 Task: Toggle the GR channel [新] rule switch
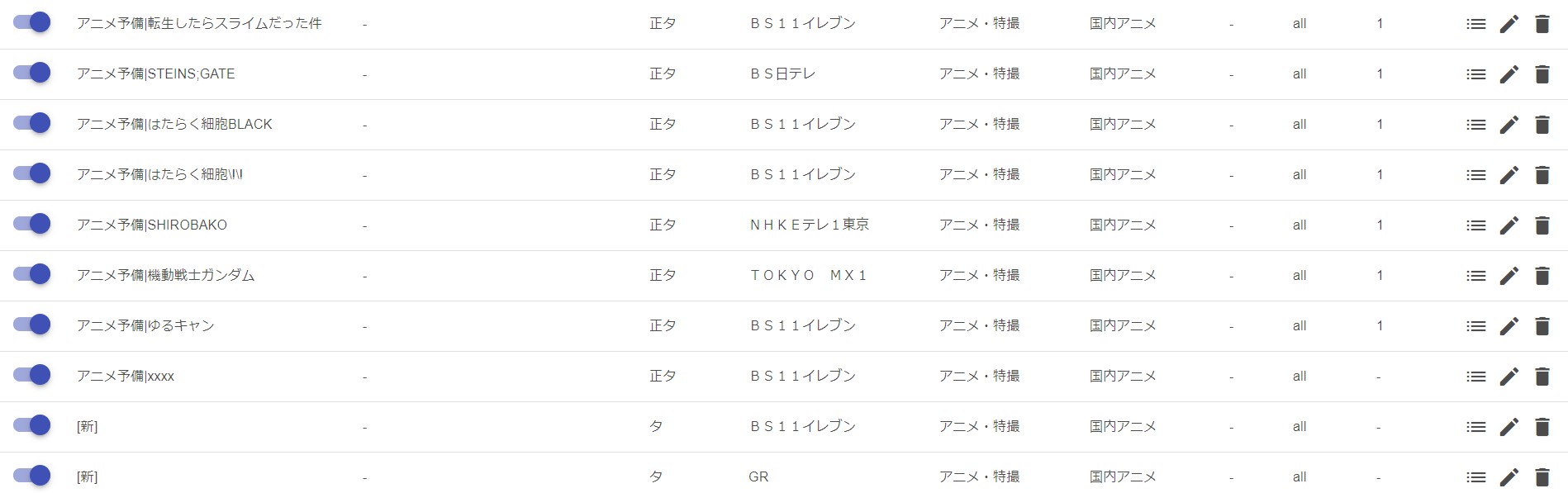[x=31, y=476]
